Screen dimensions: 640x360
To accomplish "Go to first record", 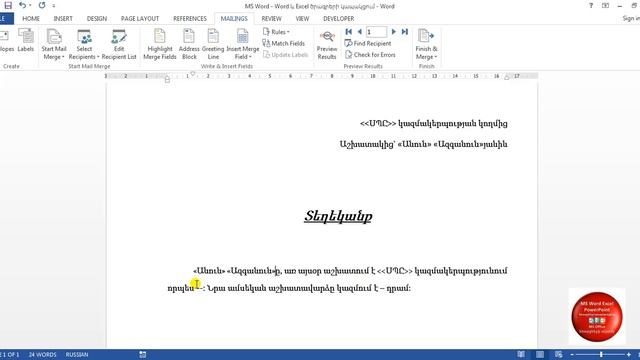I will pos(349,32).
